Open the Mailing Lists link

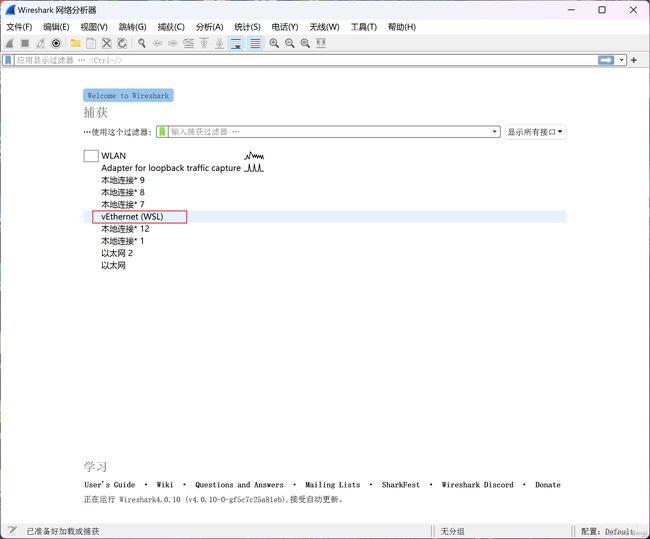(x=332, y=485)
